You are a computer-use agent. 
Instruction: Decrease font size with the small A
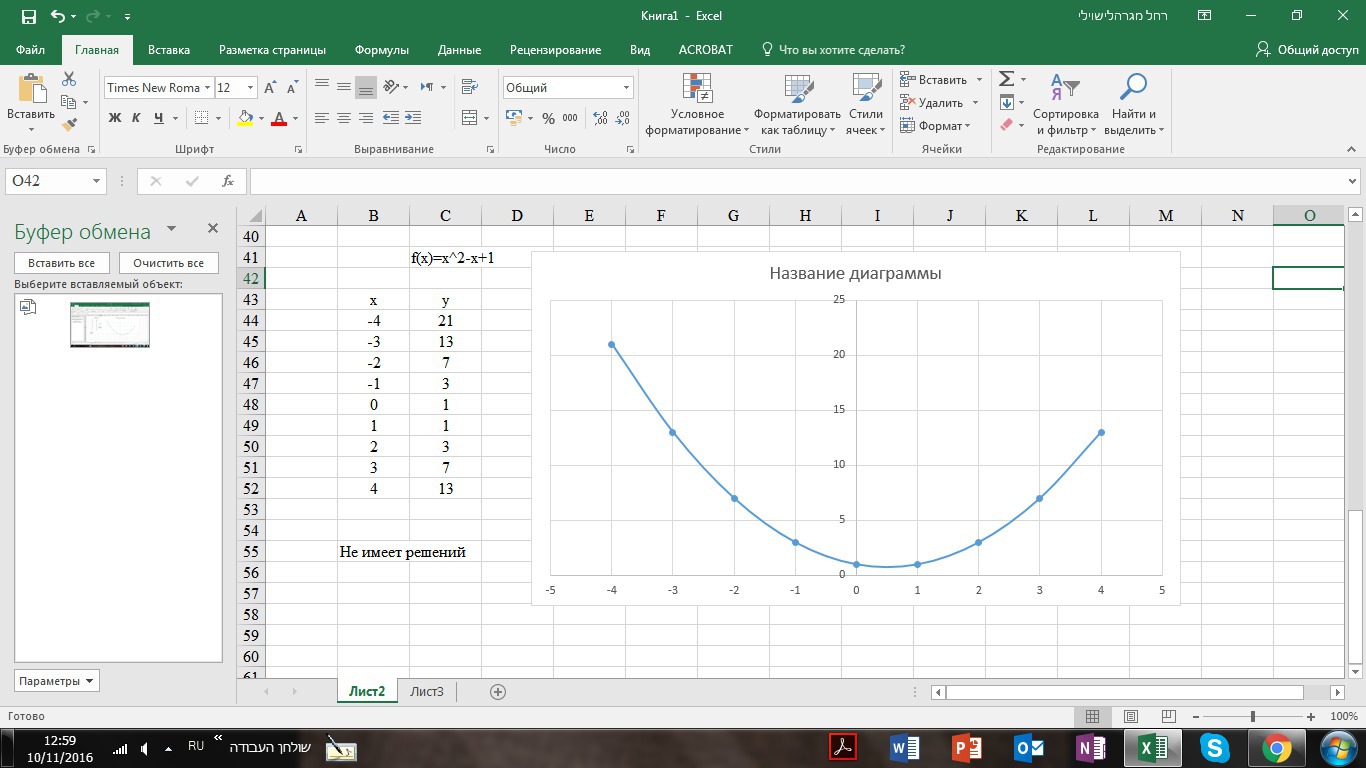point(291,88)
